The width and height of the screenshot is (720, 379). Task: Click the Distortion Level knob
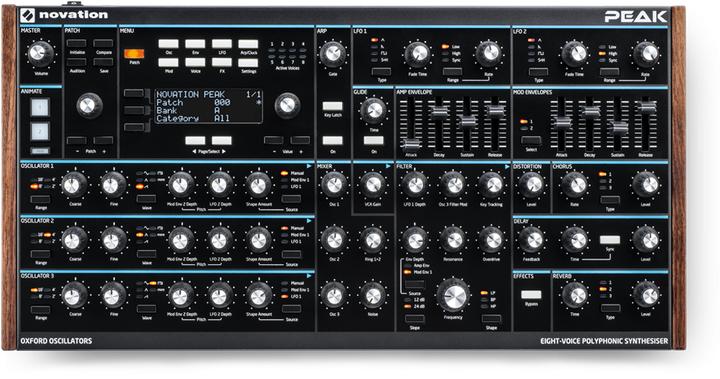(531, 185)
